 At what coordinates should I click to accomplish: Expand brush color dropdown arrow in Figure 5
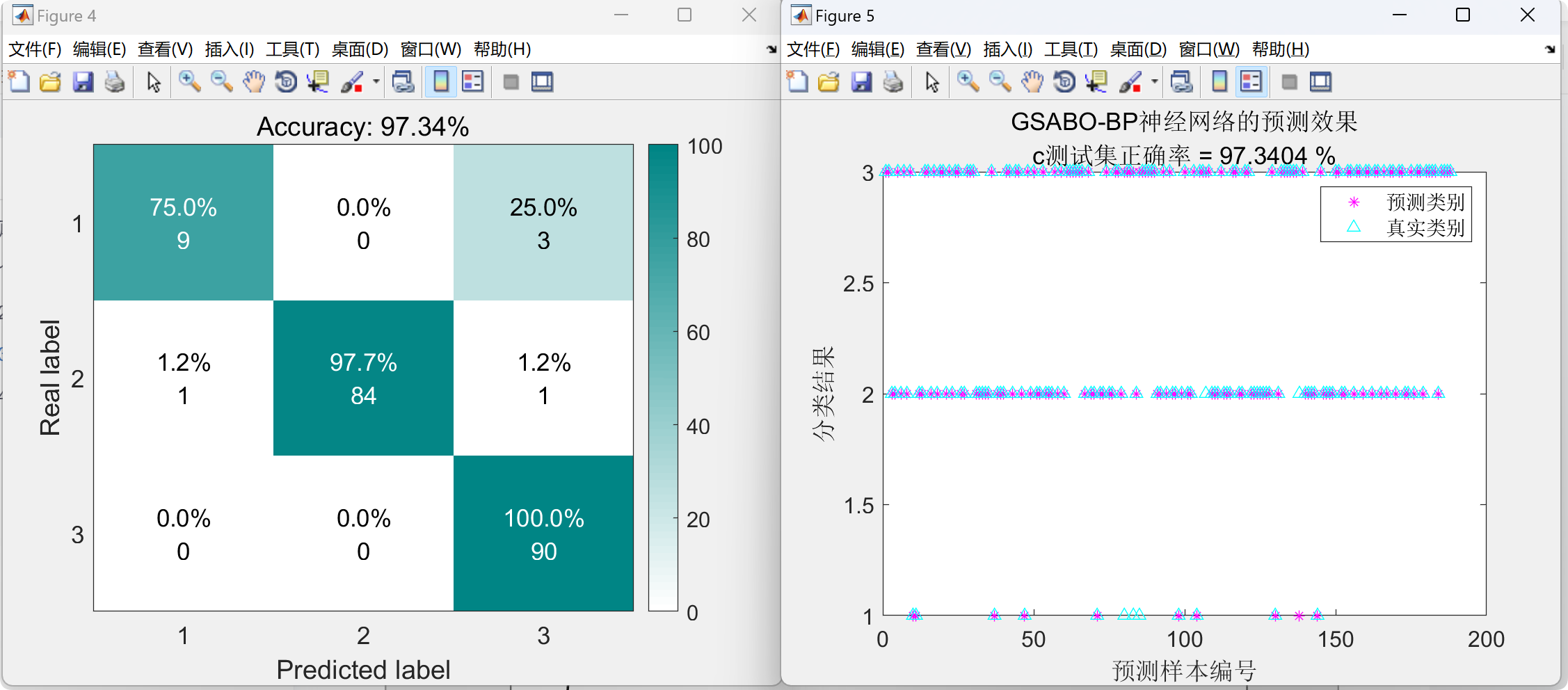1155,82
